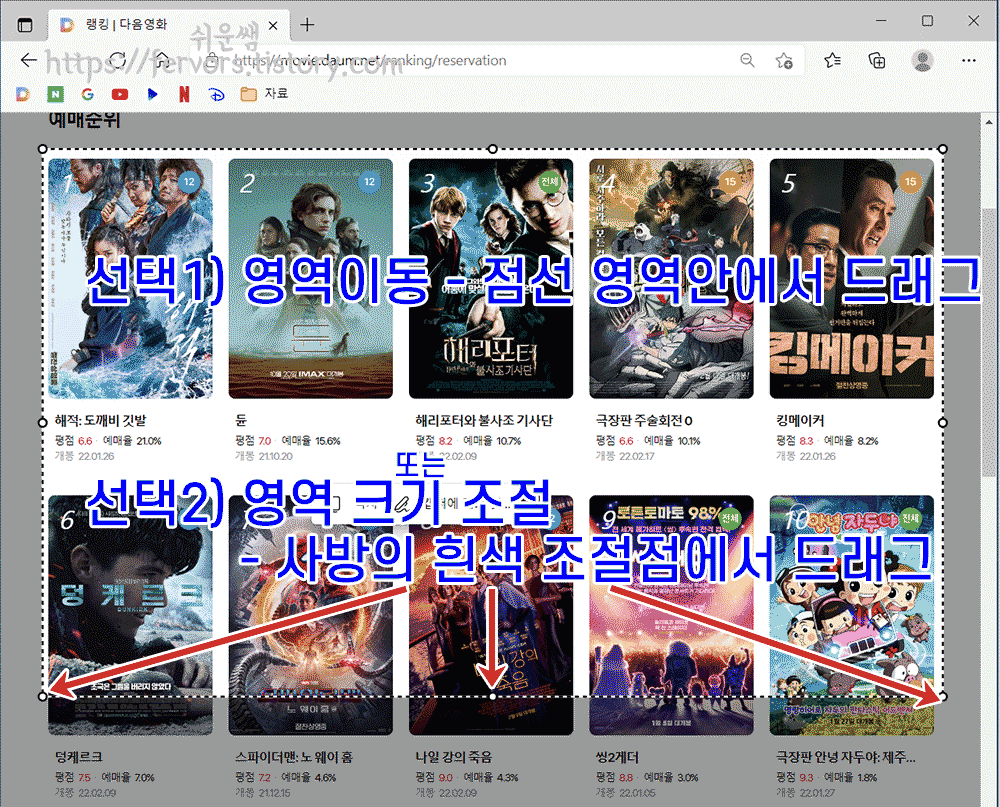Screen dimensions: 1000x807
Task: Open the tab actions menu icon
Action: pyautogui.click(x=24, y=25)
